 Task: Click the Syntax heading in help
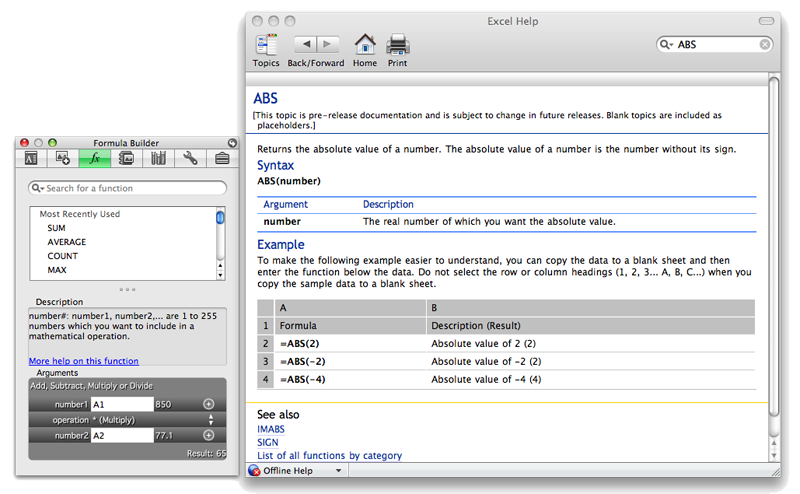click(x=276, y=165)
